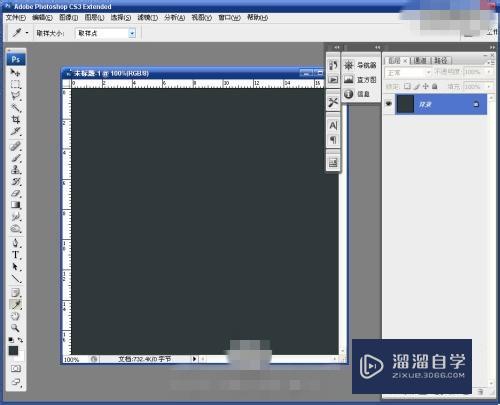Select the Background layer thumbnail
Screen dimensions: 500x405
(x=405, y=104)
